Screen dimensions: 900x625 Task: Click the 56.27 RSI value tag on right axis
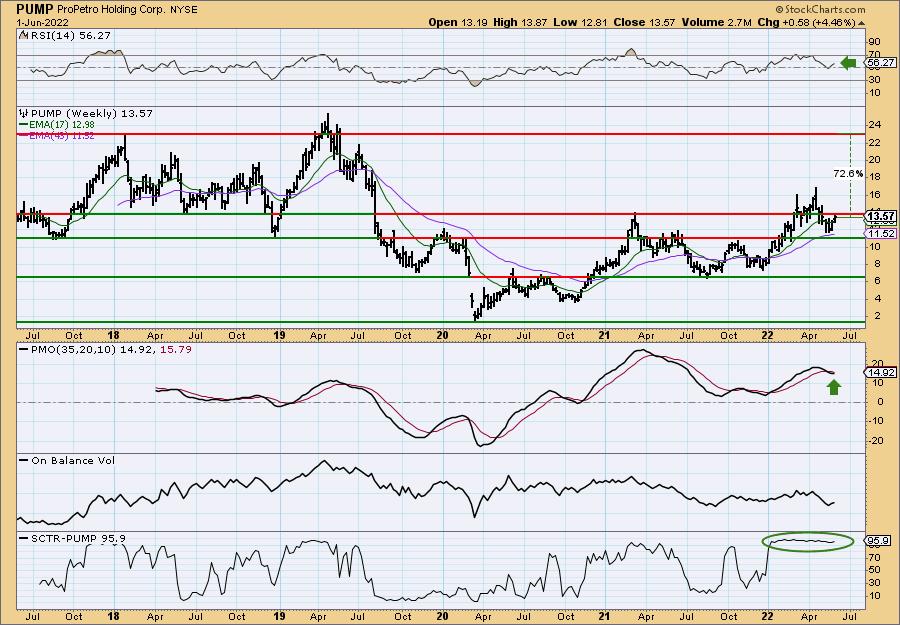pyautogui.click(x=881, y=63)
